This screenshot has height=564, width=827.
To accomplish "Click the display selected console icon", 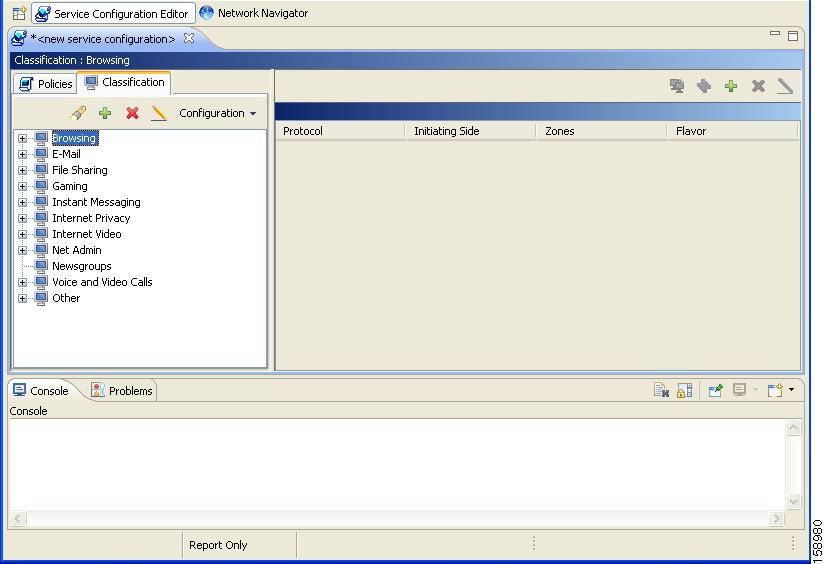I will click(739, 390).
